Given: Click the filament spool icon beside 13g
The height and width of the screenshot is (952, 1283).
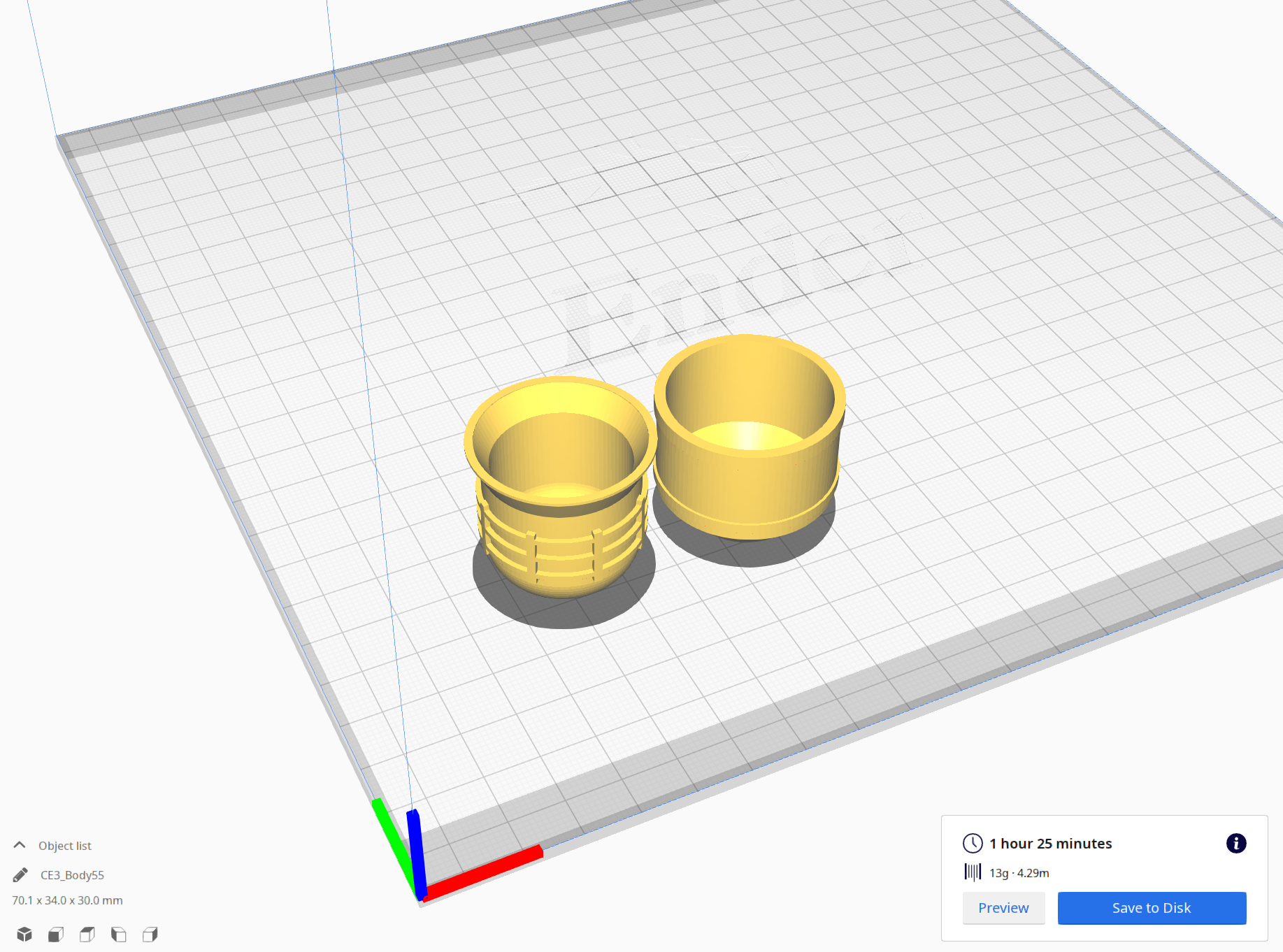Looking at the screenshot, I should 973,872.
